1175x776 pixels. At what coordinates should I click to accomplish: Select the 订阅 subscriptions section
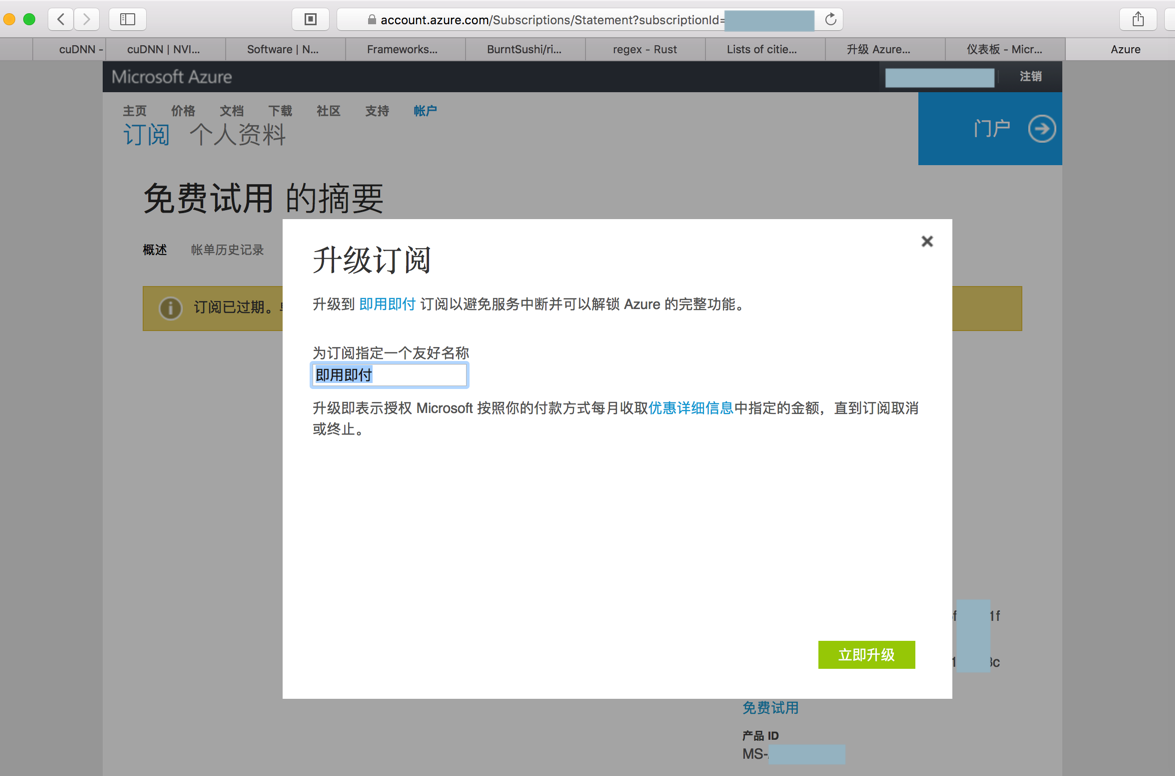point(146,135)
